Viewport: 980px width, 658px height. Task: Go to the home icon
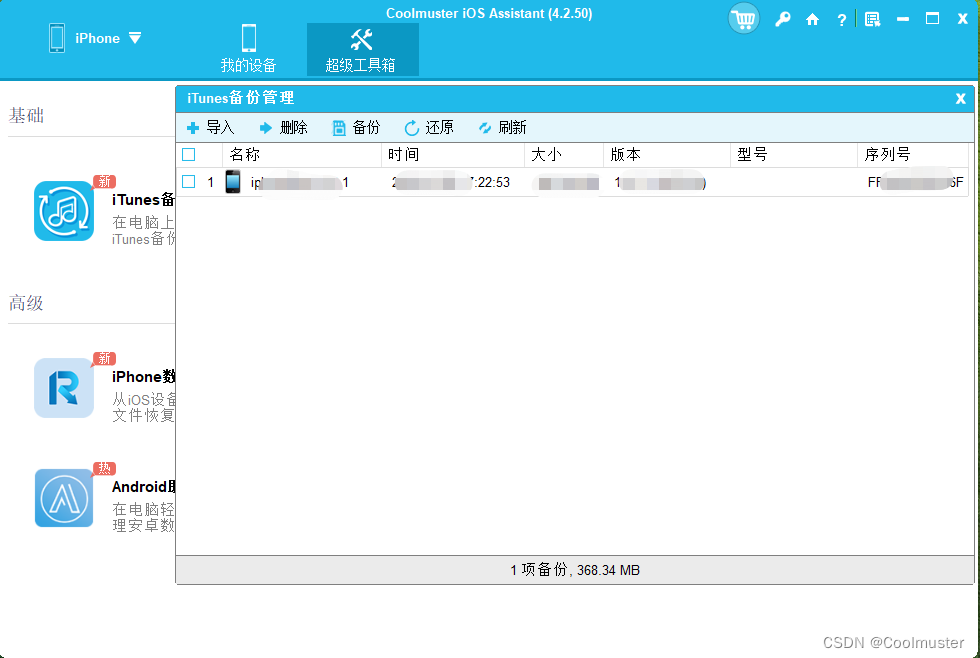tap(812, 19)
